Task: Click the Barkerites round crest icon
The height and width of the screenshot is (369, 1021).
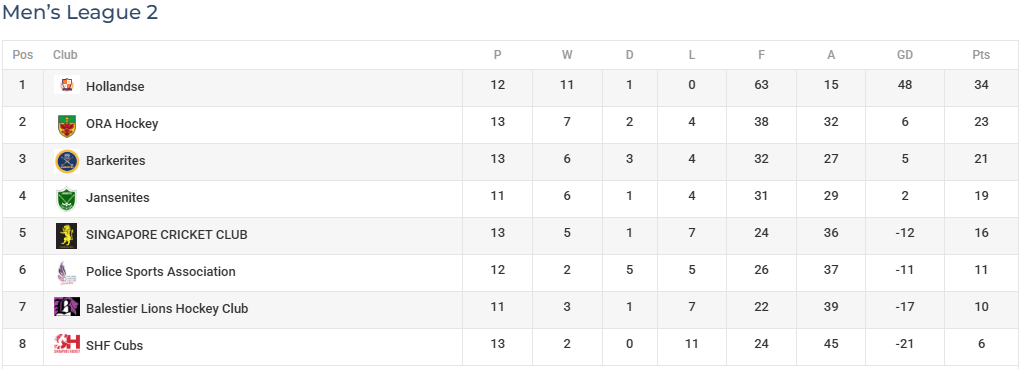Action: (x=66, y=161)
